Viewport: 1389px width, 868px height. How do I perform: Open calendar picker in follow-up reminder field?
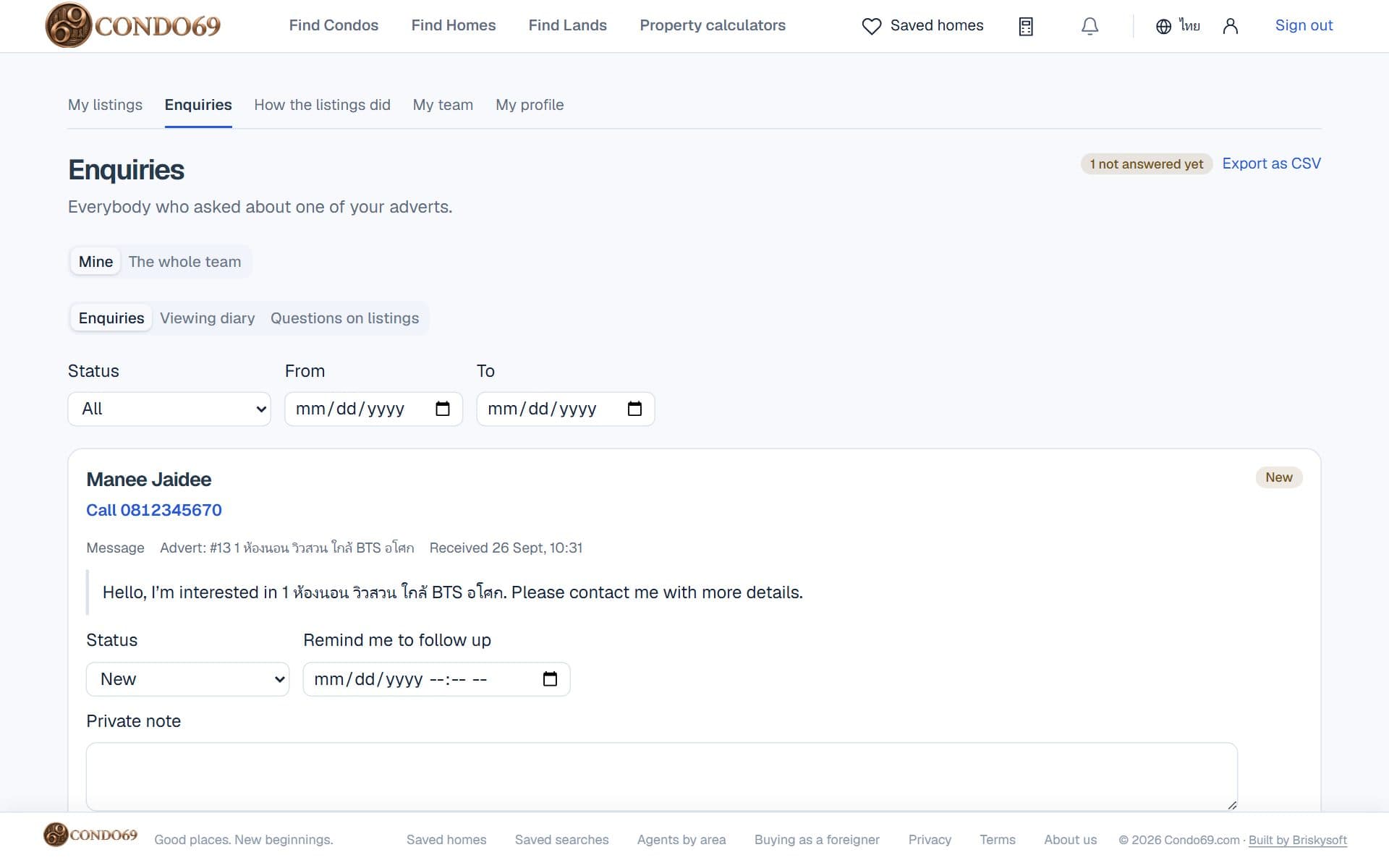pyautogui.click(x=550, y=679)
